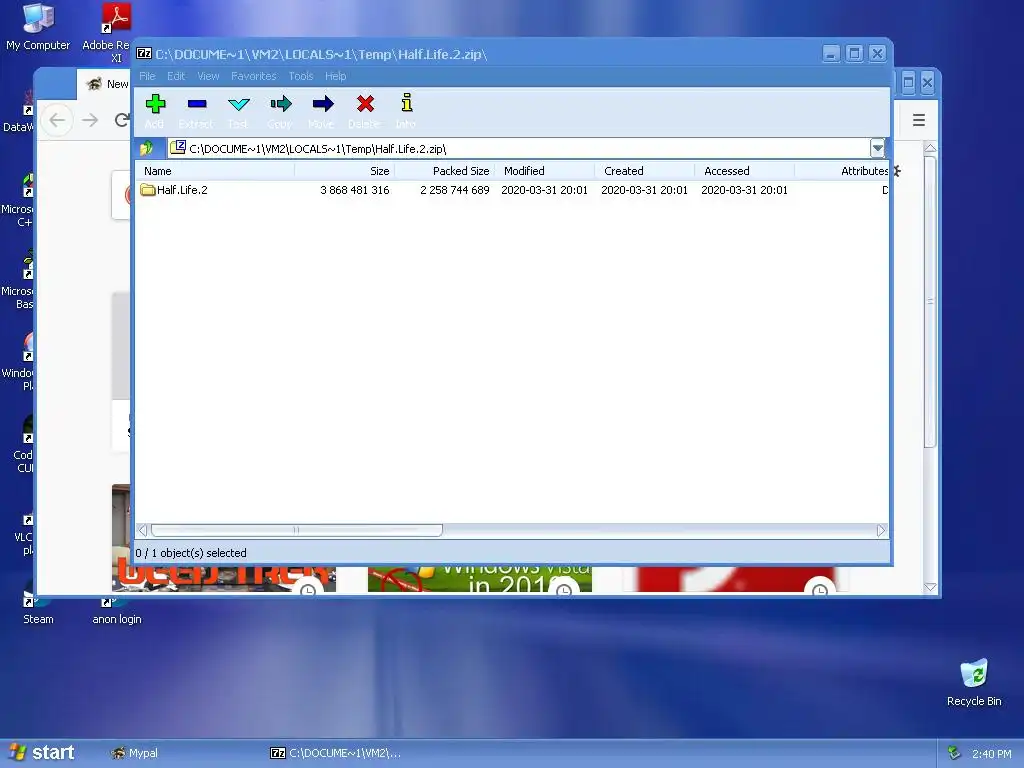The image size is (1024, 768).
Task: Click the Mypal reload button
Action: coord(121,120)
